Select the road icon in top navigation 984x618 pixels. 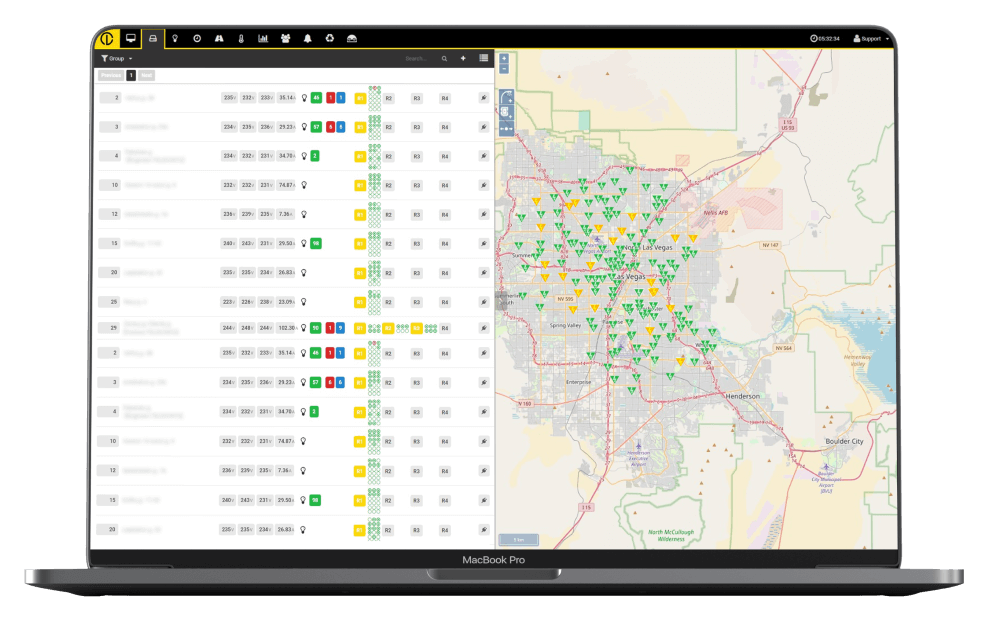point(219,38)
